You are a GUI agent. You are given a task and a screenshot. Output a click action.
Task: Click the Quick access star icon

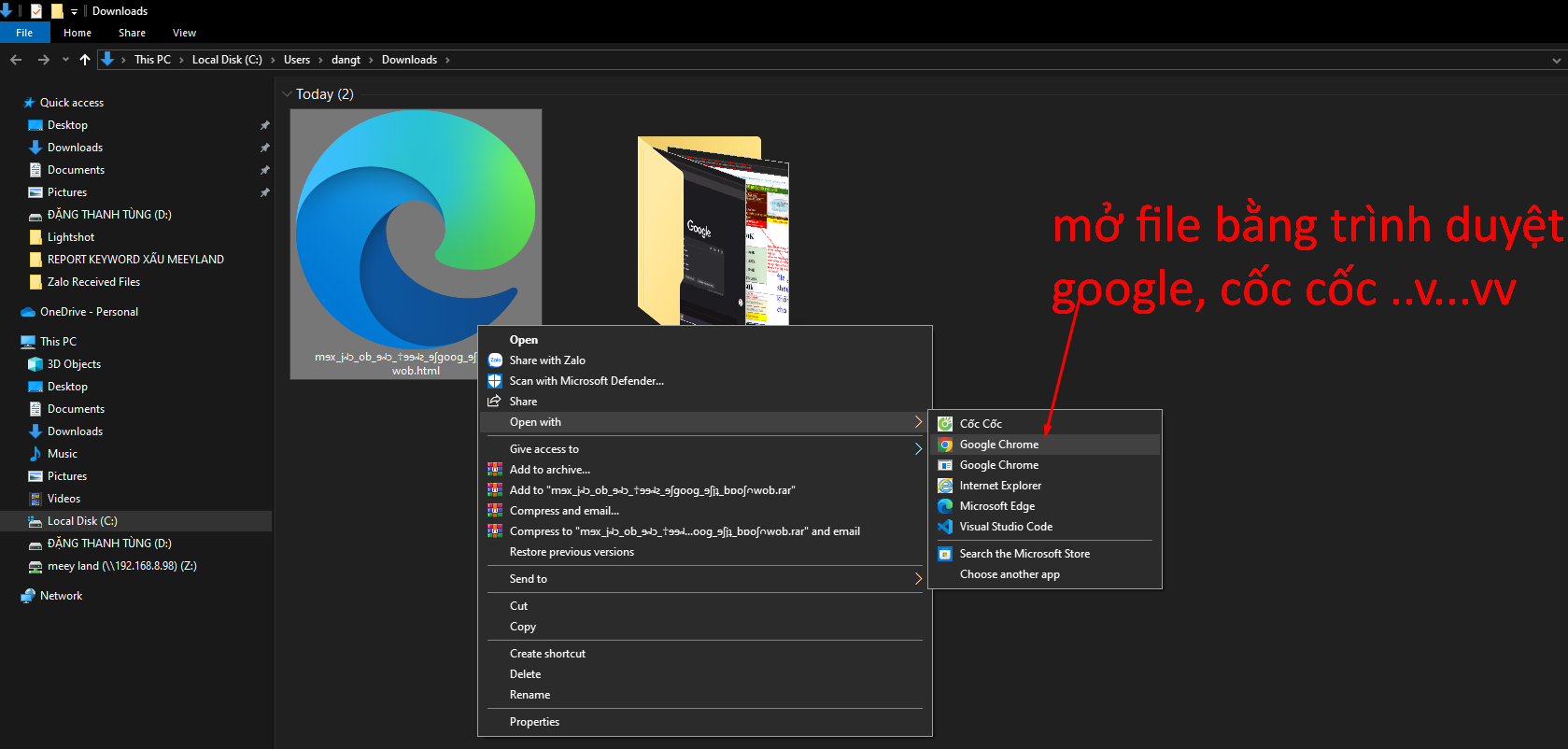(x=29, y=103)
